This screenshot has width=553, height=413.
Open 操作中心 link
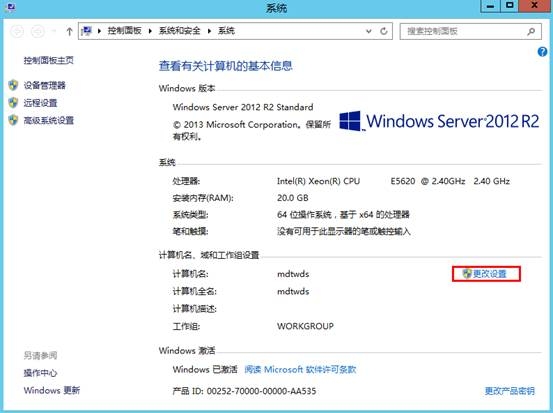(x=40, y=373)
